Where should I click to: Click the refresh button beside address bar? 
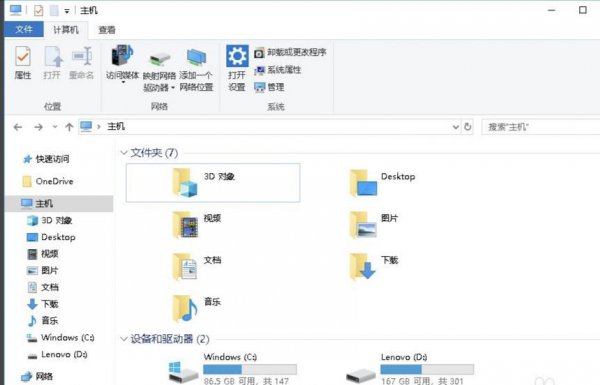pos(468,127)
